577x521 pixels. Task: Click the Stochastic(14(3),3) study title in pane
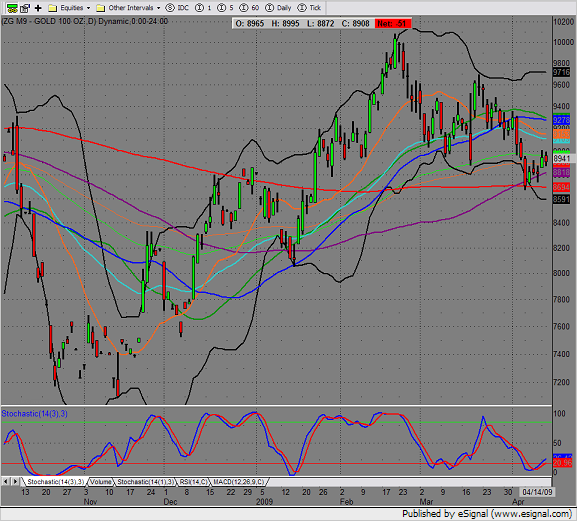point(35,414)
